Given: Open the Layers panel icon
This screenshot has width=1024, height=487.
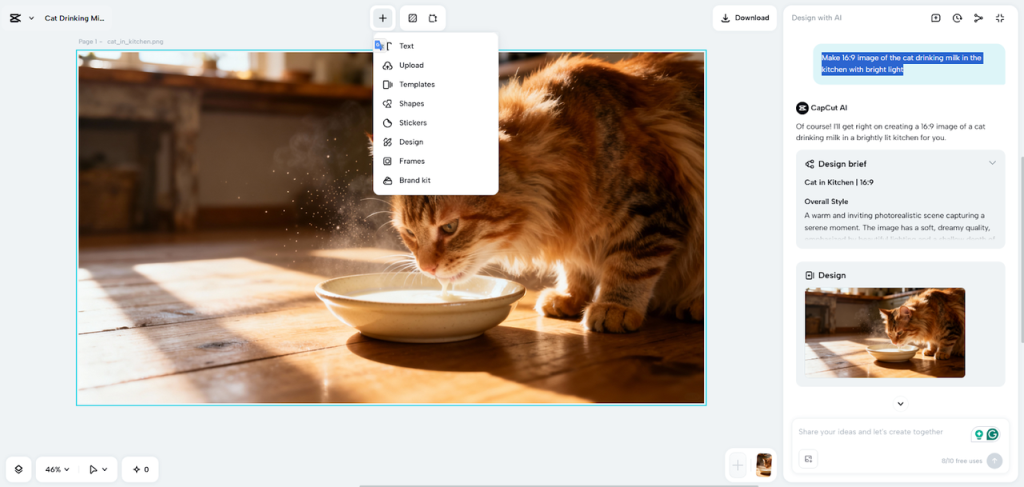Looking at the screenshot, I should coord(18,469).
